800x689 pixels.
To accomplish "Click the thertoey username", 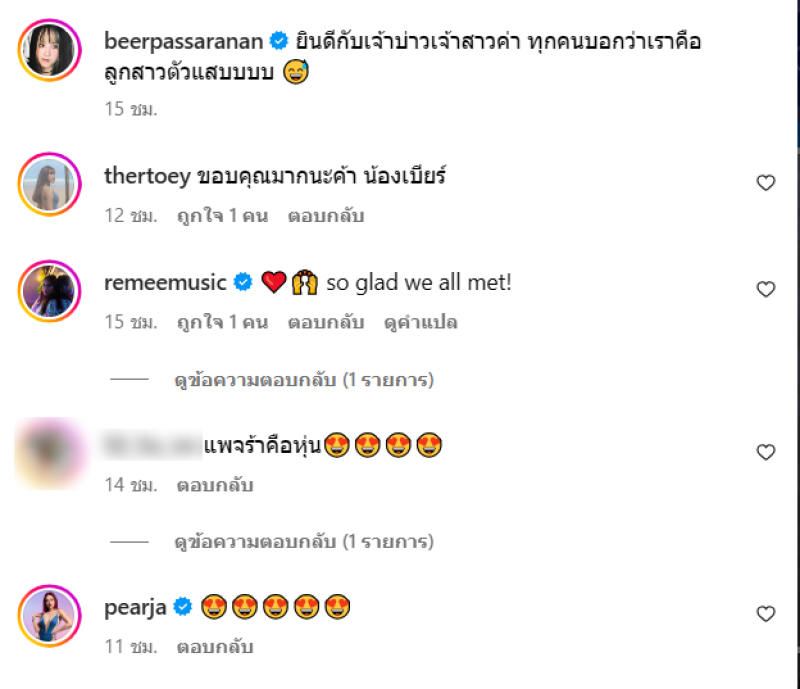I will (x=147, y=176).
